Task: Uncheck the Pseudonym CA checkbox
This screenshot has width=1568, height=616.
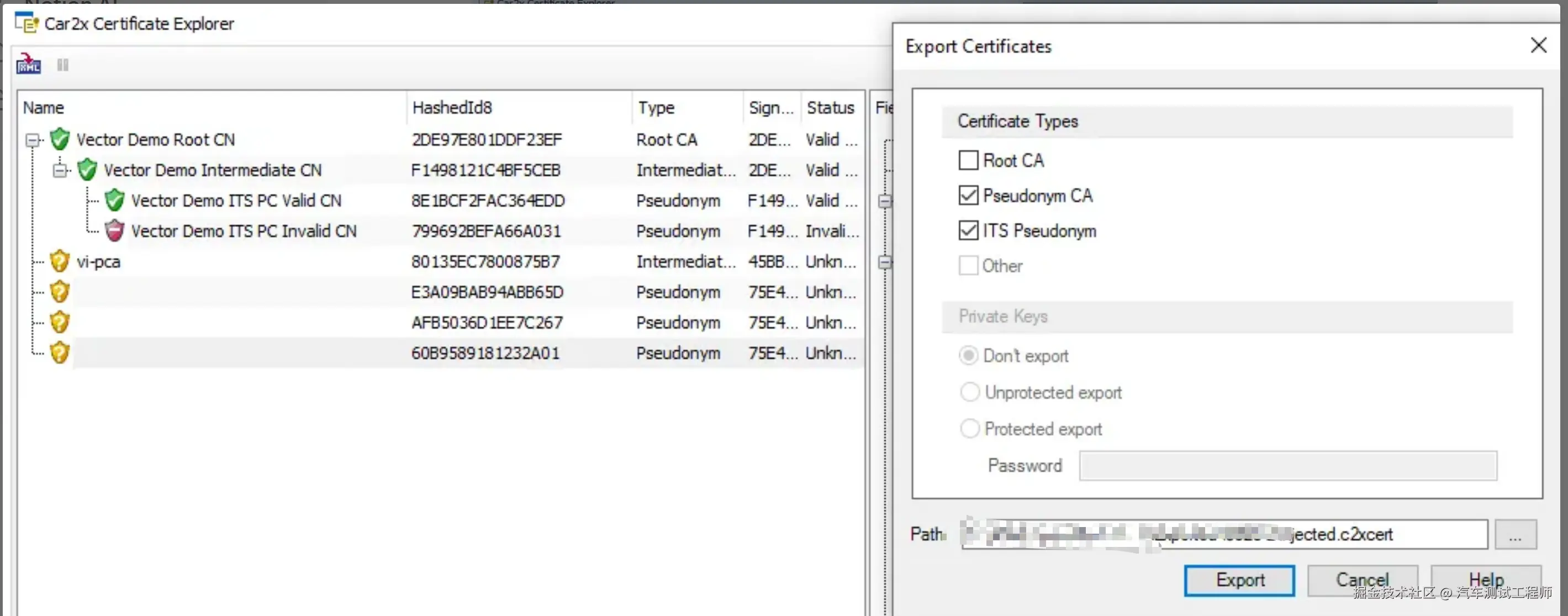Action: click(x=968, y=196)
